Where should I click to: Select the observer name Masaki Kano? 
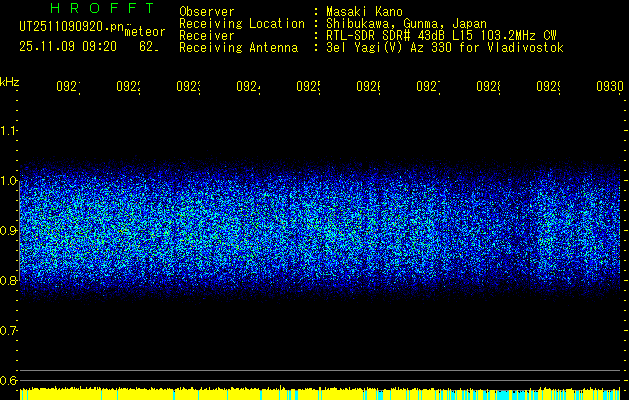click(364, 12)
